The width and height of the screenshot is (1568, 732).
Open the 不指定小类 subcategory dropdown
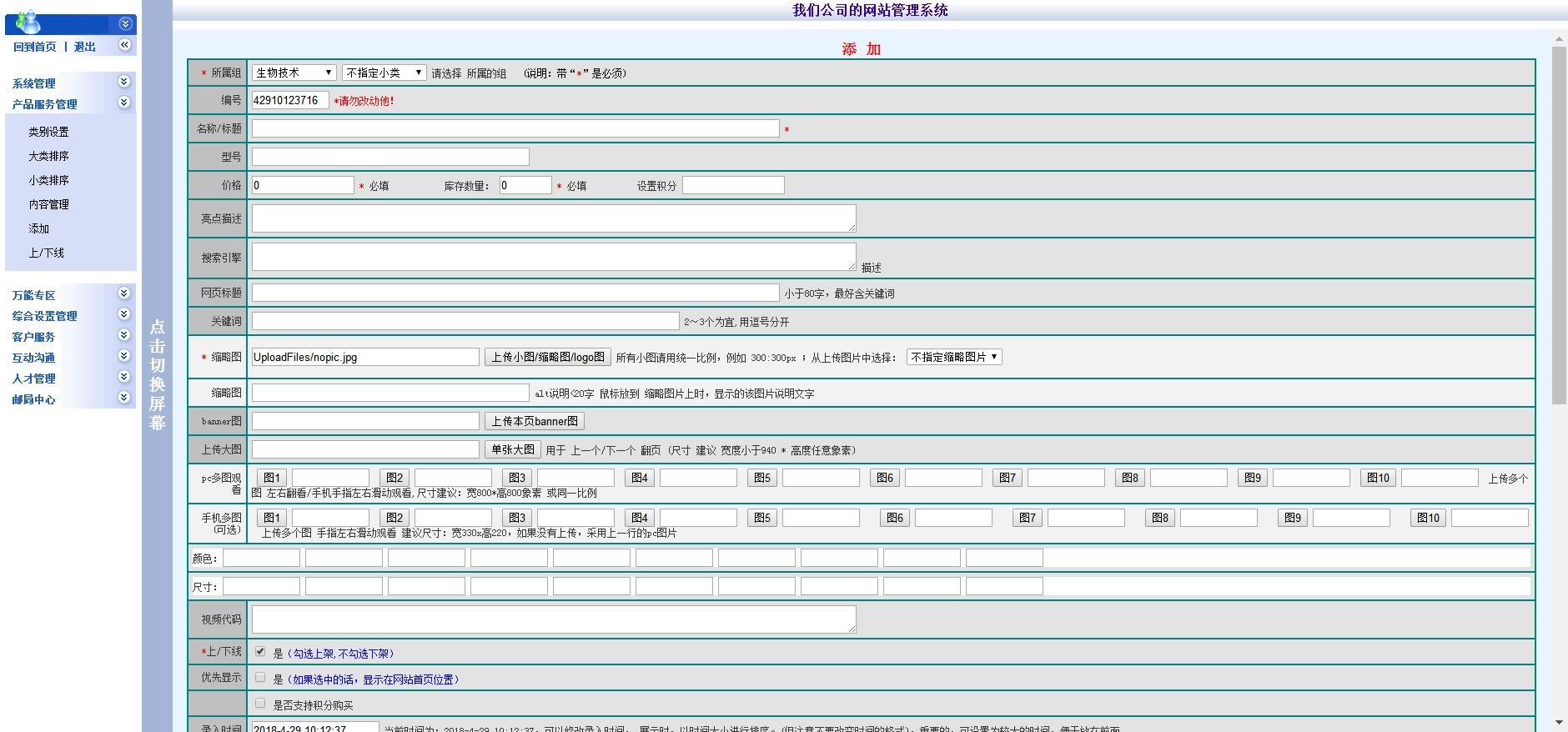[x=384, y=73]
